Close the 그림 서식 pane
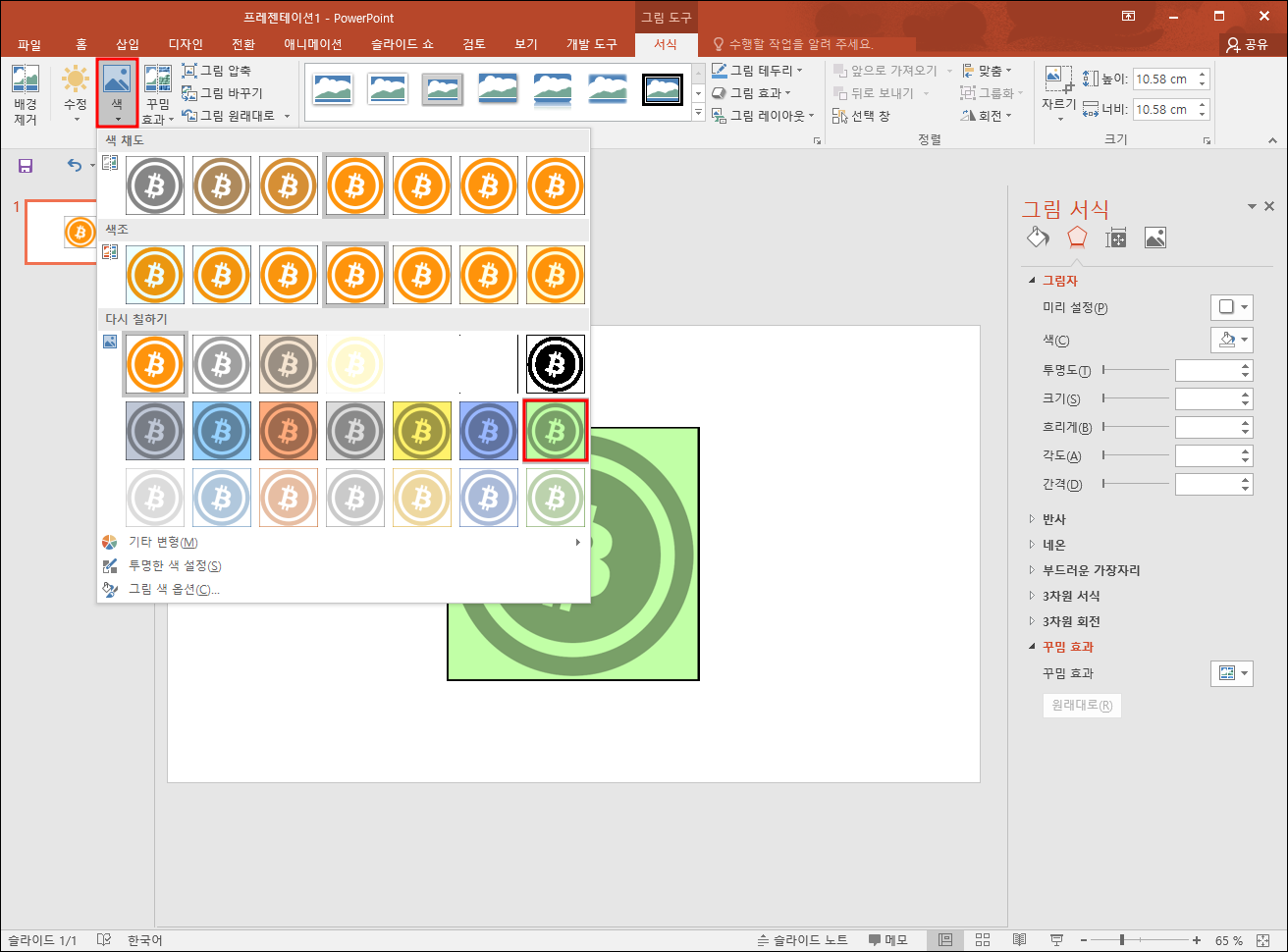This screenshot has height=952, width=1288. 1269,206
